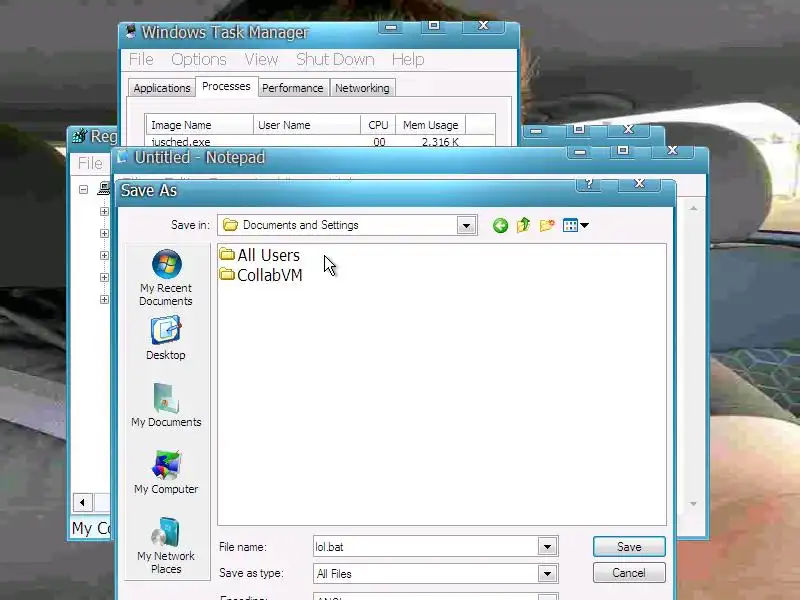Click Notepad scroll up arrow

click(x=693, y=208)
